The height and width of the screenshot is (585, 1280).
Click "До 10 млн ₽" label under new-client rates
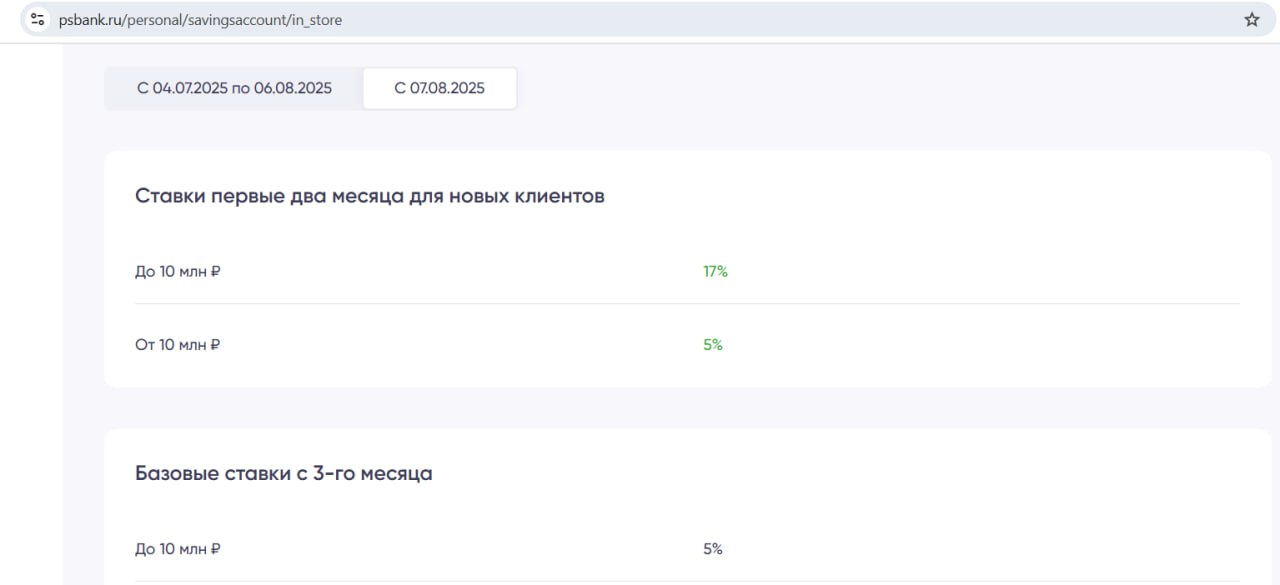(177, 271)
